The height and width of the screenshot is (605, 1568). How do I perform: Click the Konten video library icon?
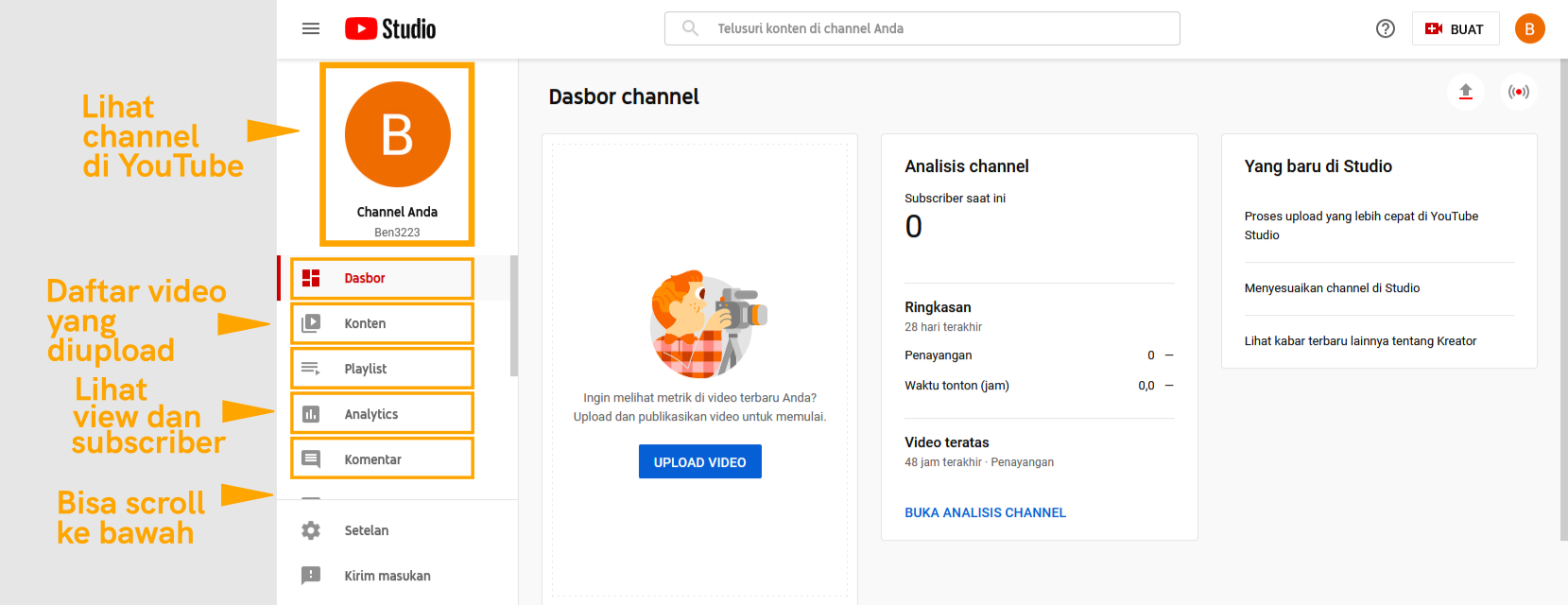tap(311, 323)
